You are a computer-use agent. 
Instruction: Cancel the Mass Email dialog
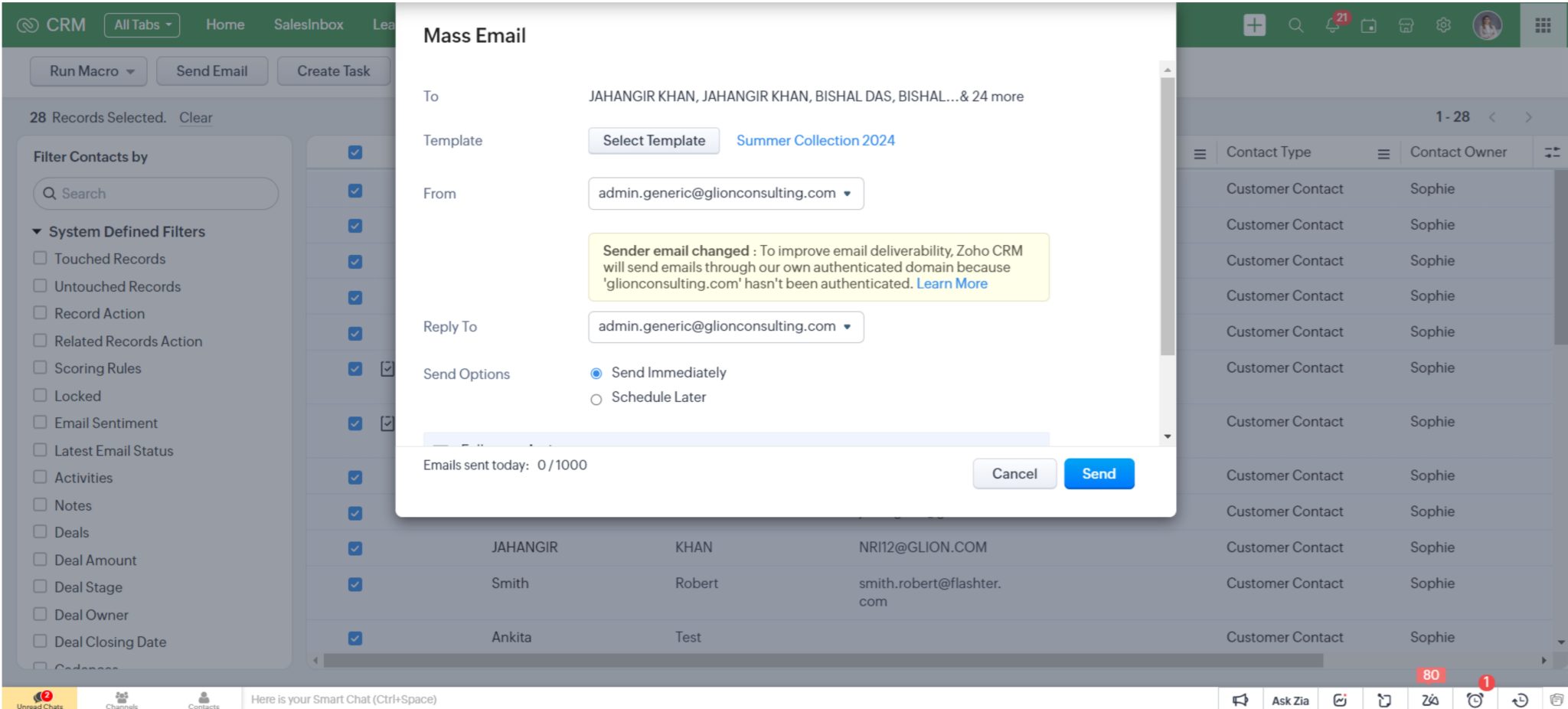click(1014, 473)
